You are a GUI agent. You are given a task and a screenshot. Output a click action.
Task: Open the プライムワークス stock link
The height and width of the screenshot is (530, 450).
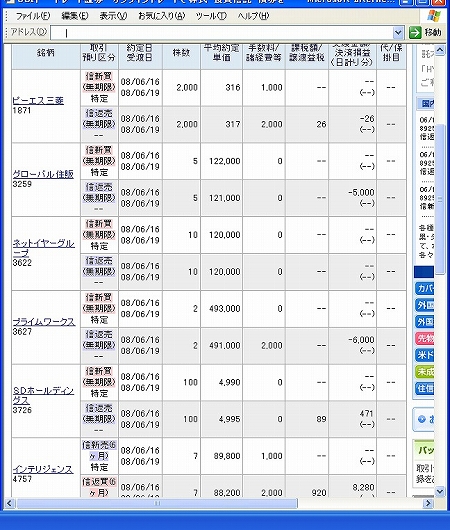click(x=44, y=322)
